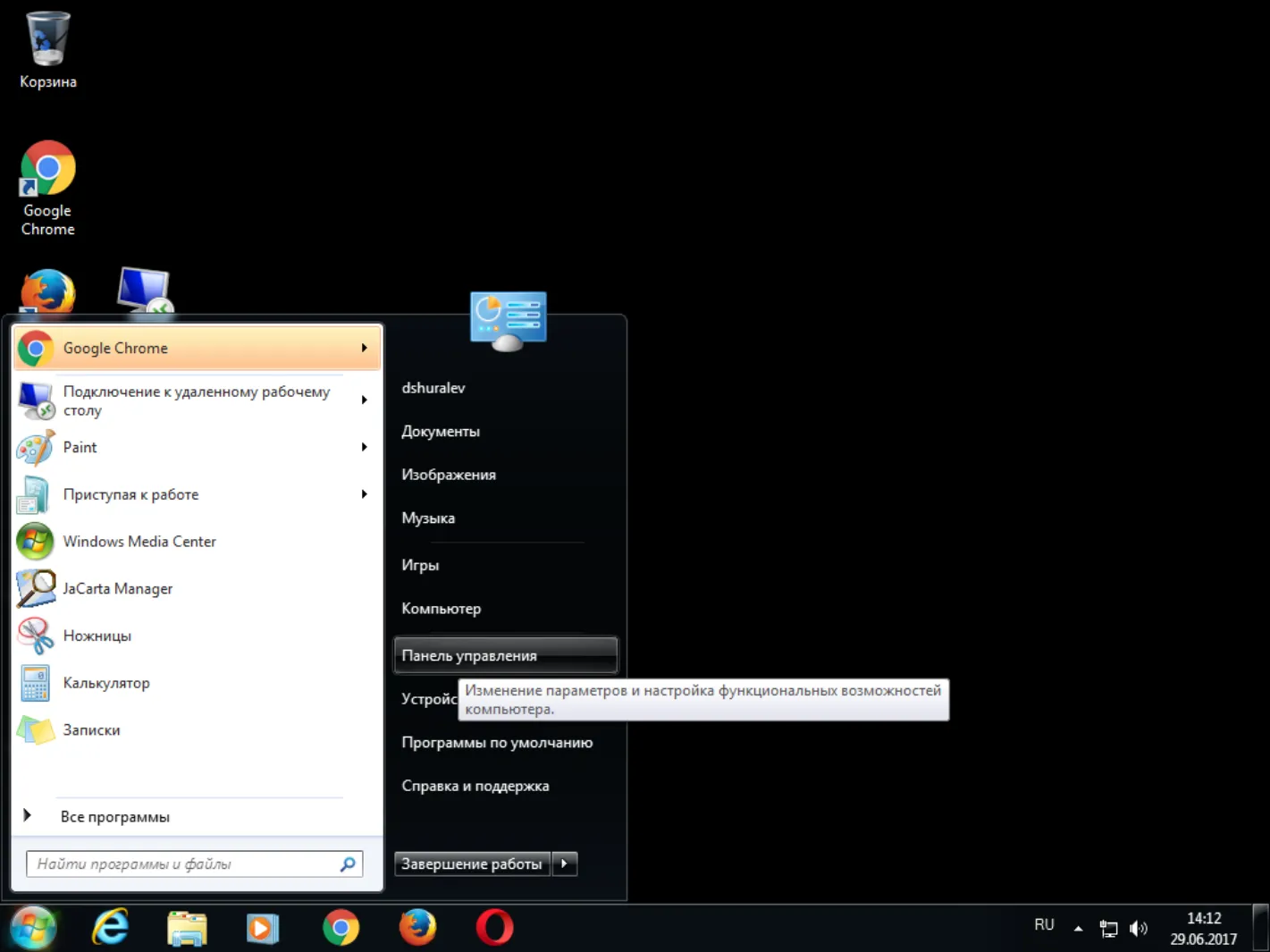
Task: Launch Записки sticky notes
Action: pos(198,730)
